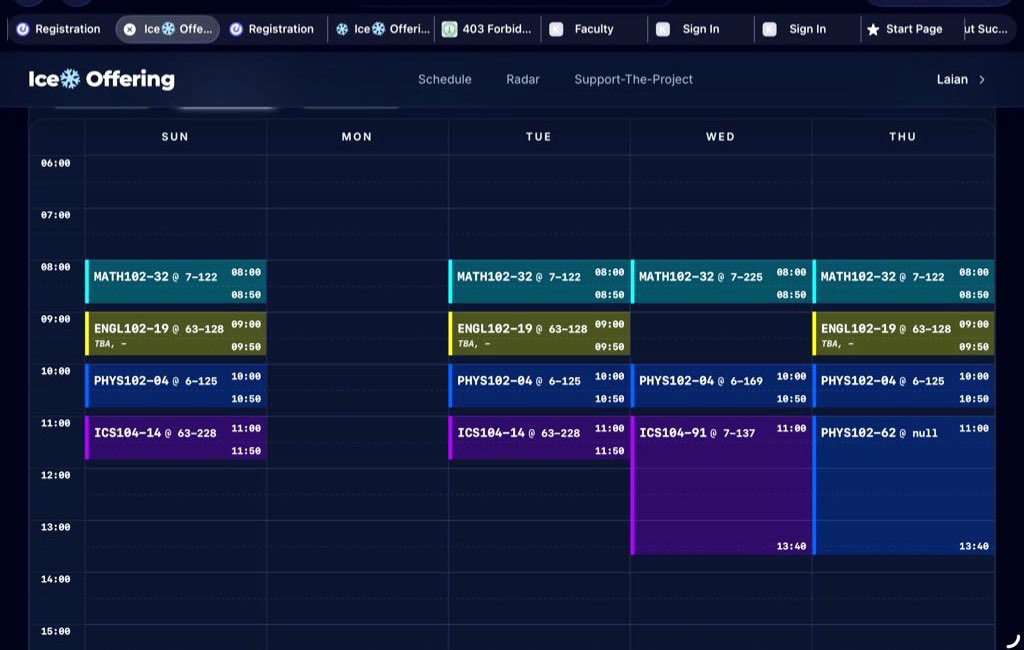This screenshot has width=1024, height=650.
Task: Open the first Sign In tab
Action: (x=701, y=29)
